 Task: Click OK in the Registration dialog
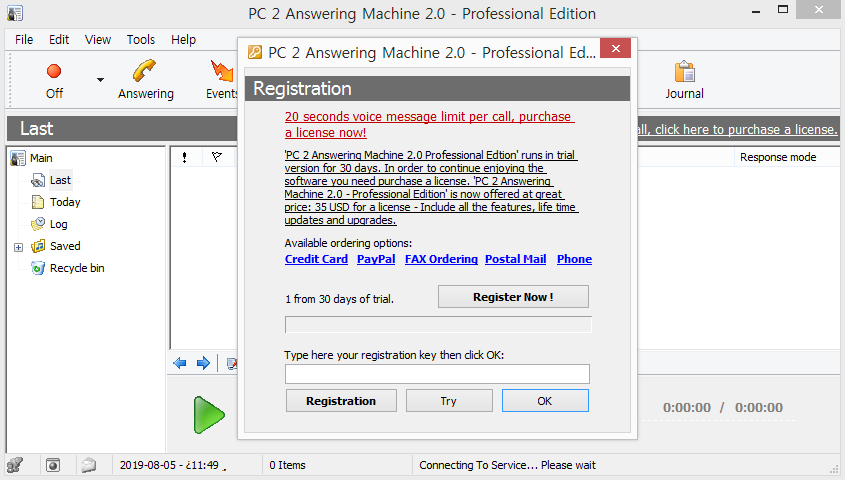[545, 401]
